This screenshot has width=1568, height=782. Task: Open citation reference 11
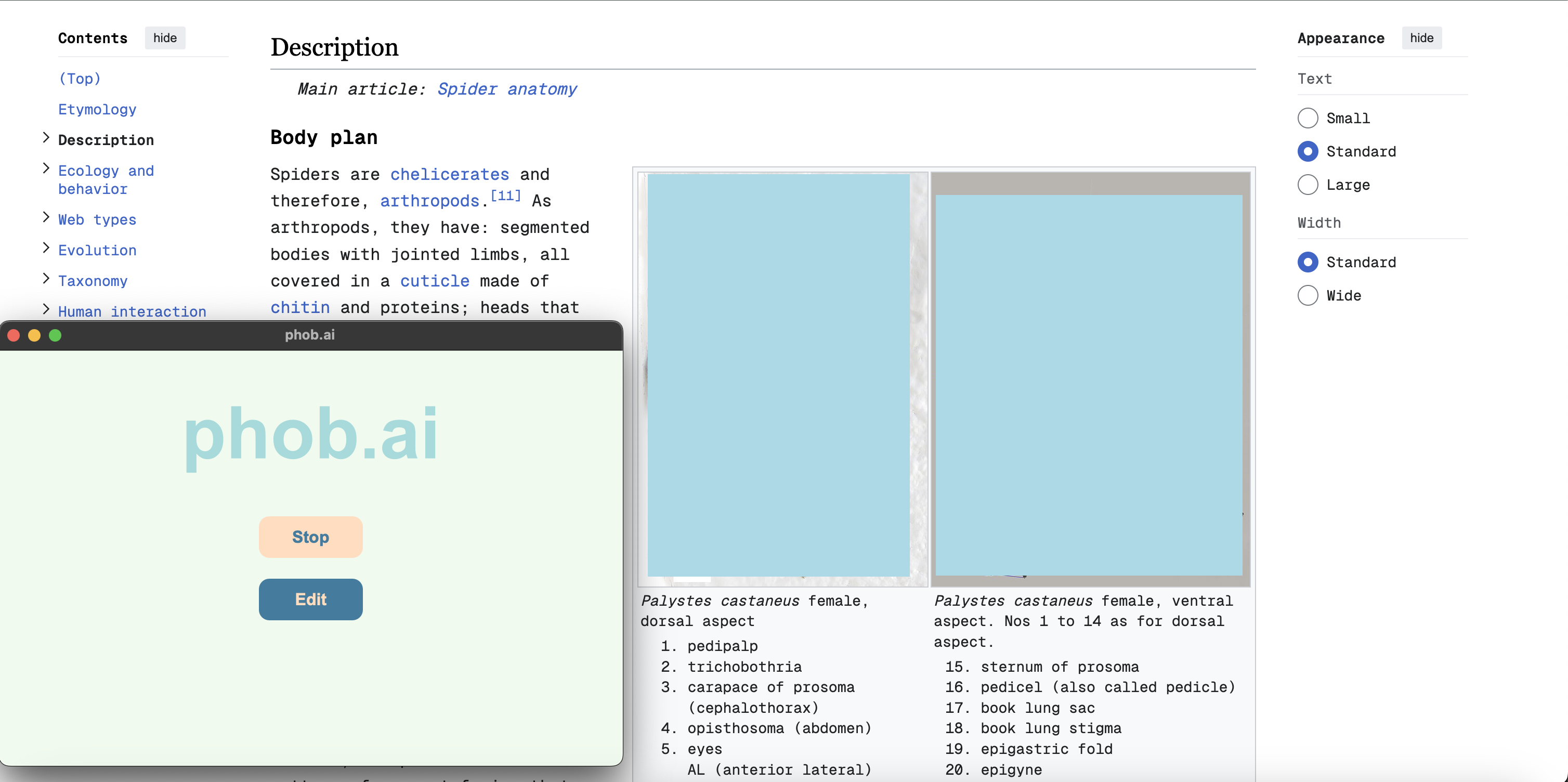[x=505, y=196]
